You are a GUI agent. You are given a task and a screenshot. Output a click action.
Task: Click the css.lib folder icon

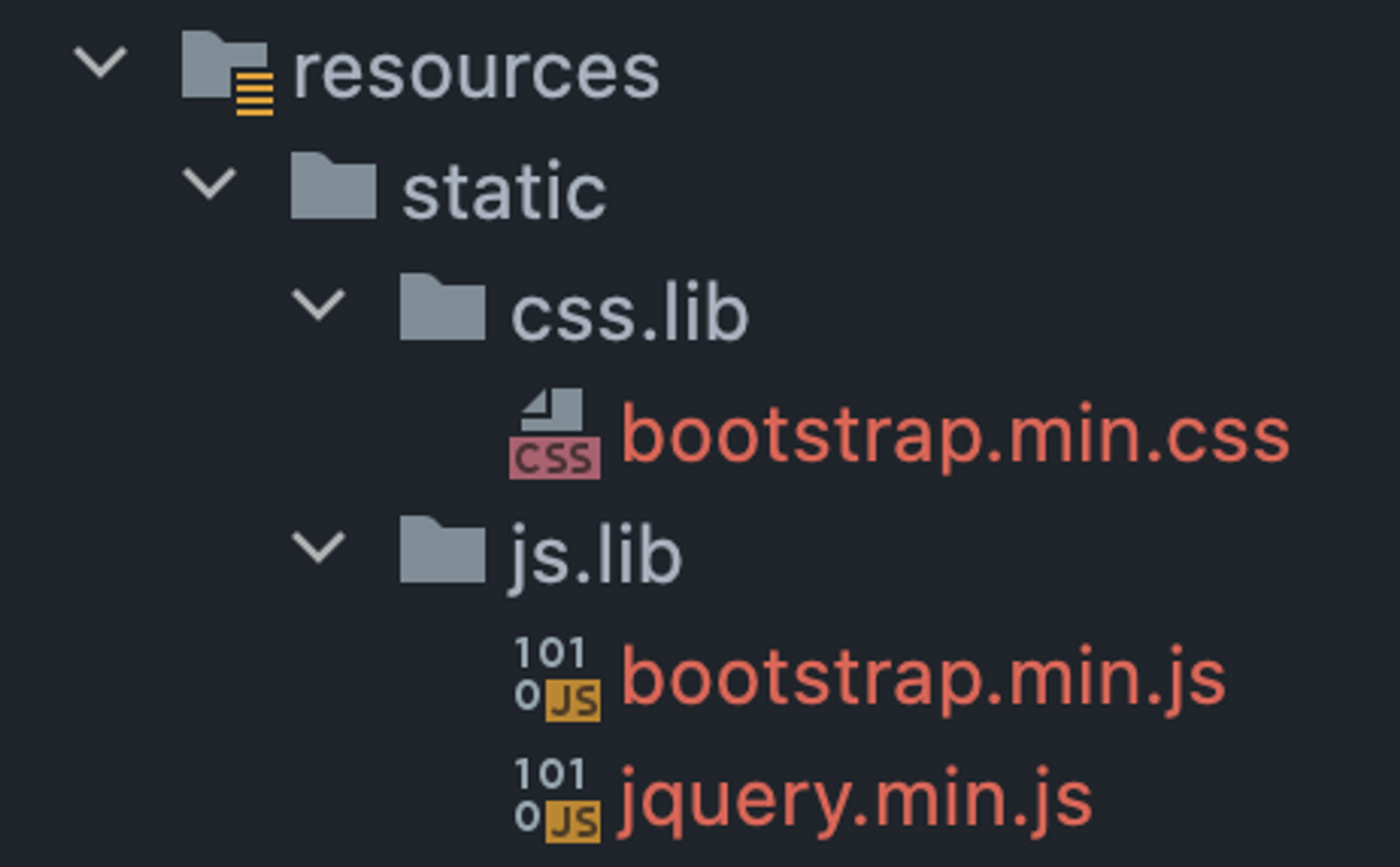point(442,307)
